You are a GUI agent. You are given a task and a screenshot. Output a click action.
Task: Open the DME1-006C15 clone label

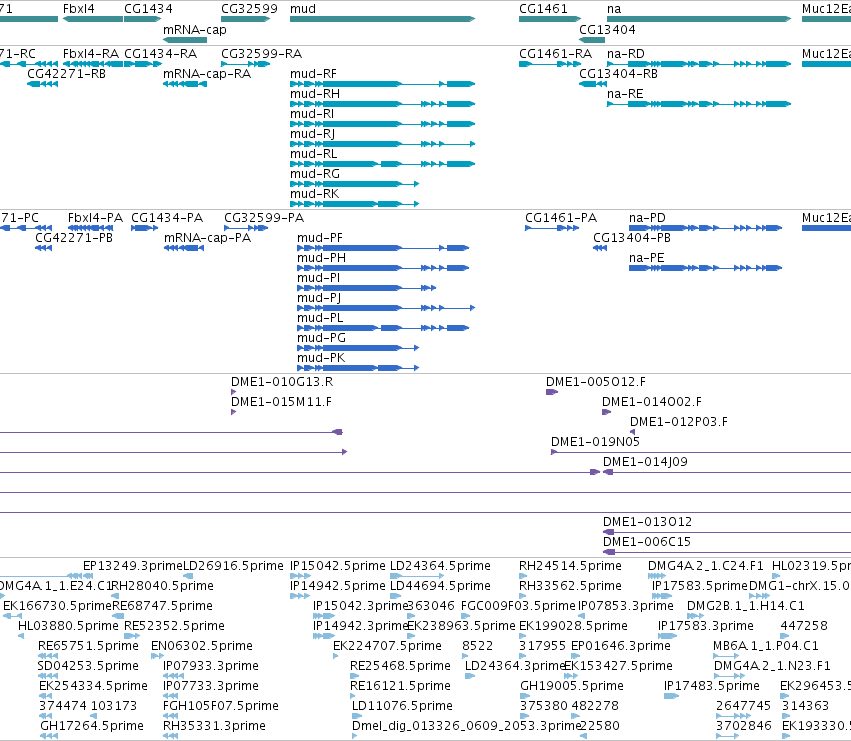[647, 542]
